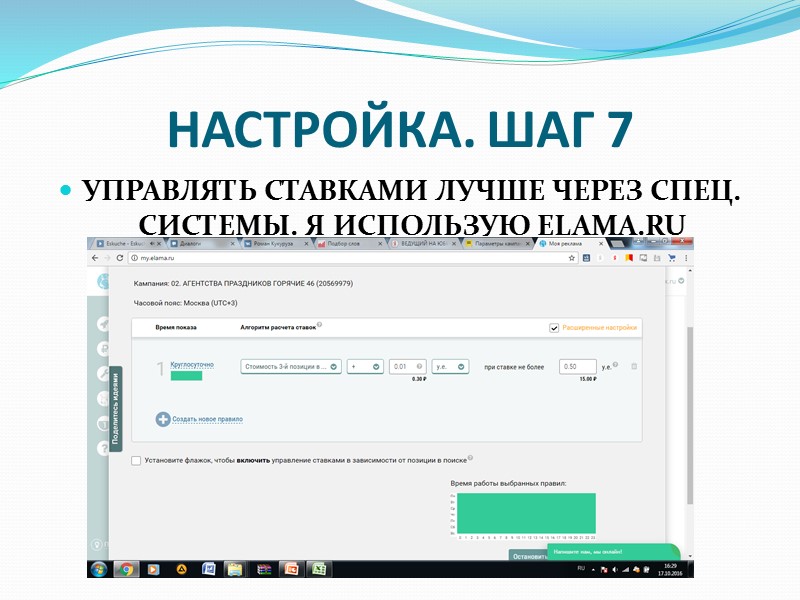Click the plus icon for new rule
The image size is (800, 600).
163,419
